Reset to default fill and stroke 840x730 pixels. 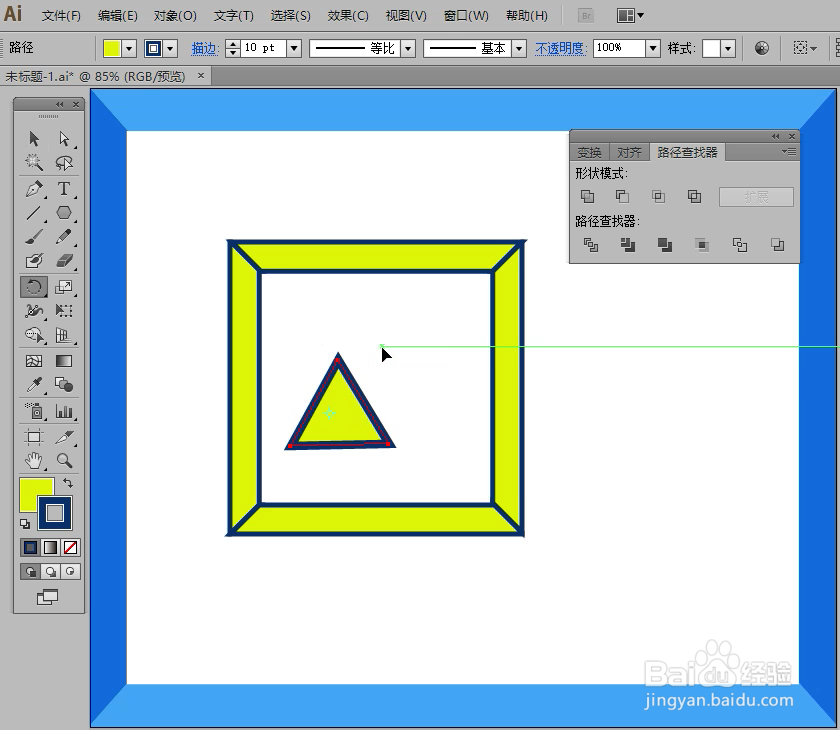click(x=25, y=523)
